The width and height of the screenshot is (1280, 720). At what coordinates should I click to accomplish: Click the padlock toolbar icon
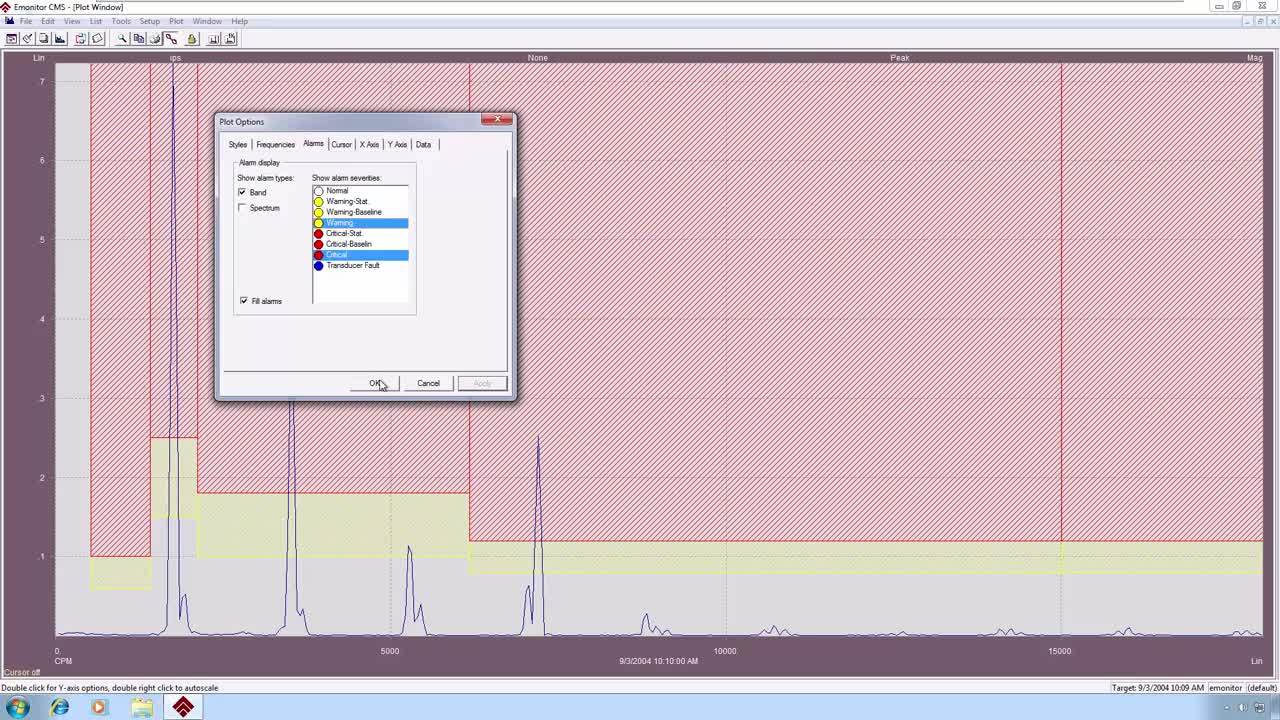coord(192,39)
